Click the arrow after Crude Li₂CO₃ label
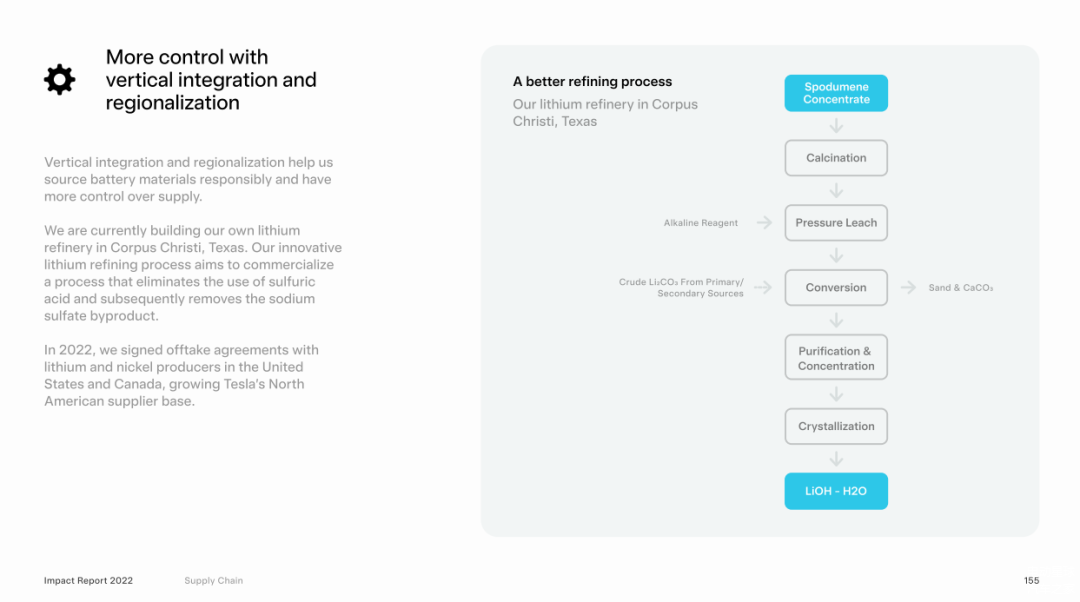The height and width of the screenshot is (602, 1080). (763, 288)
